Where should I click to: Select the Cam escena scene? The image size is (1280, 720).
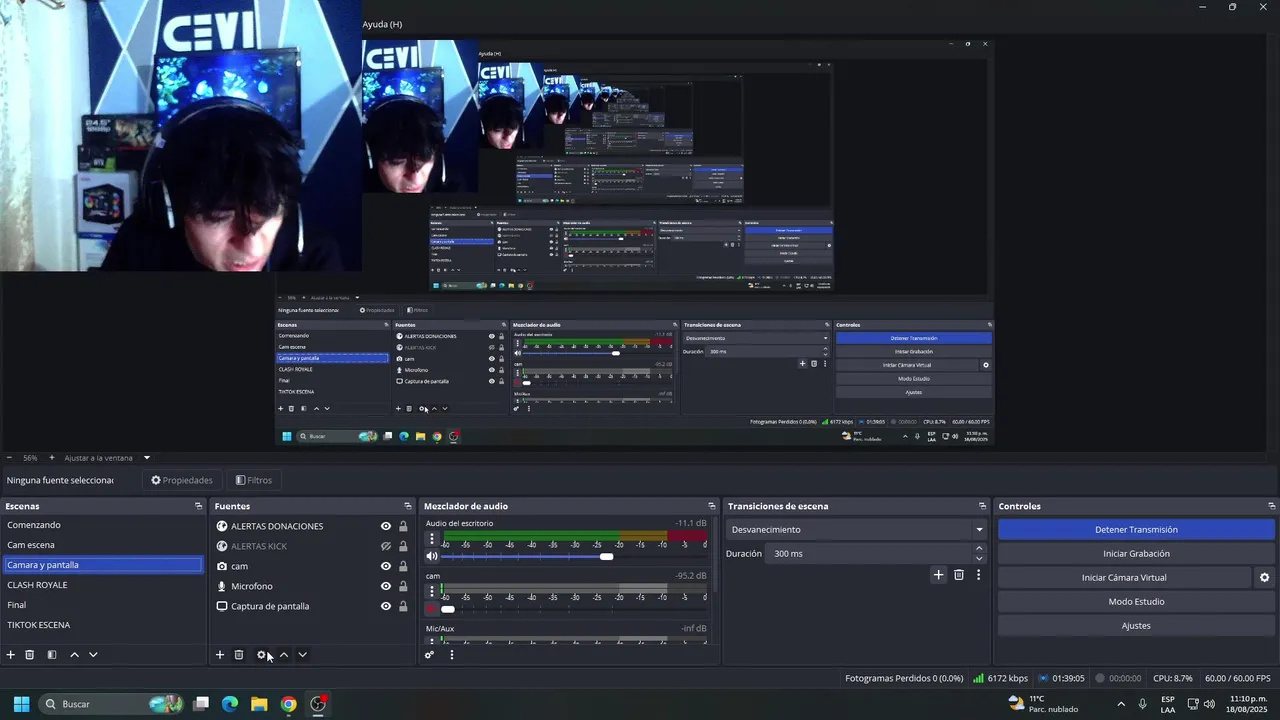(x=103, y=545)
